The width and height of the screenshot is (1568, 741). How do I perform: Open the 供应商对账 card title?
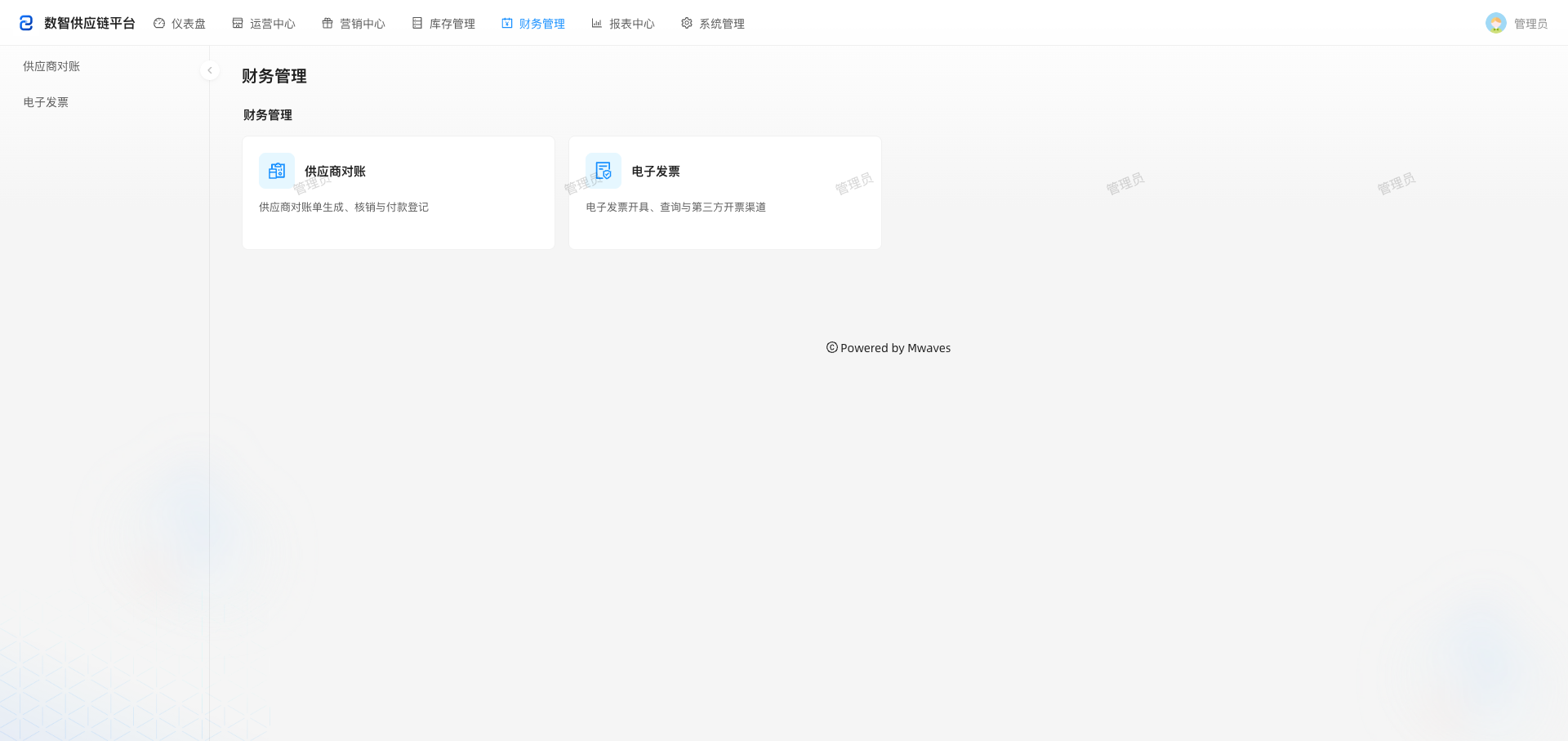(x=335, y=172)
